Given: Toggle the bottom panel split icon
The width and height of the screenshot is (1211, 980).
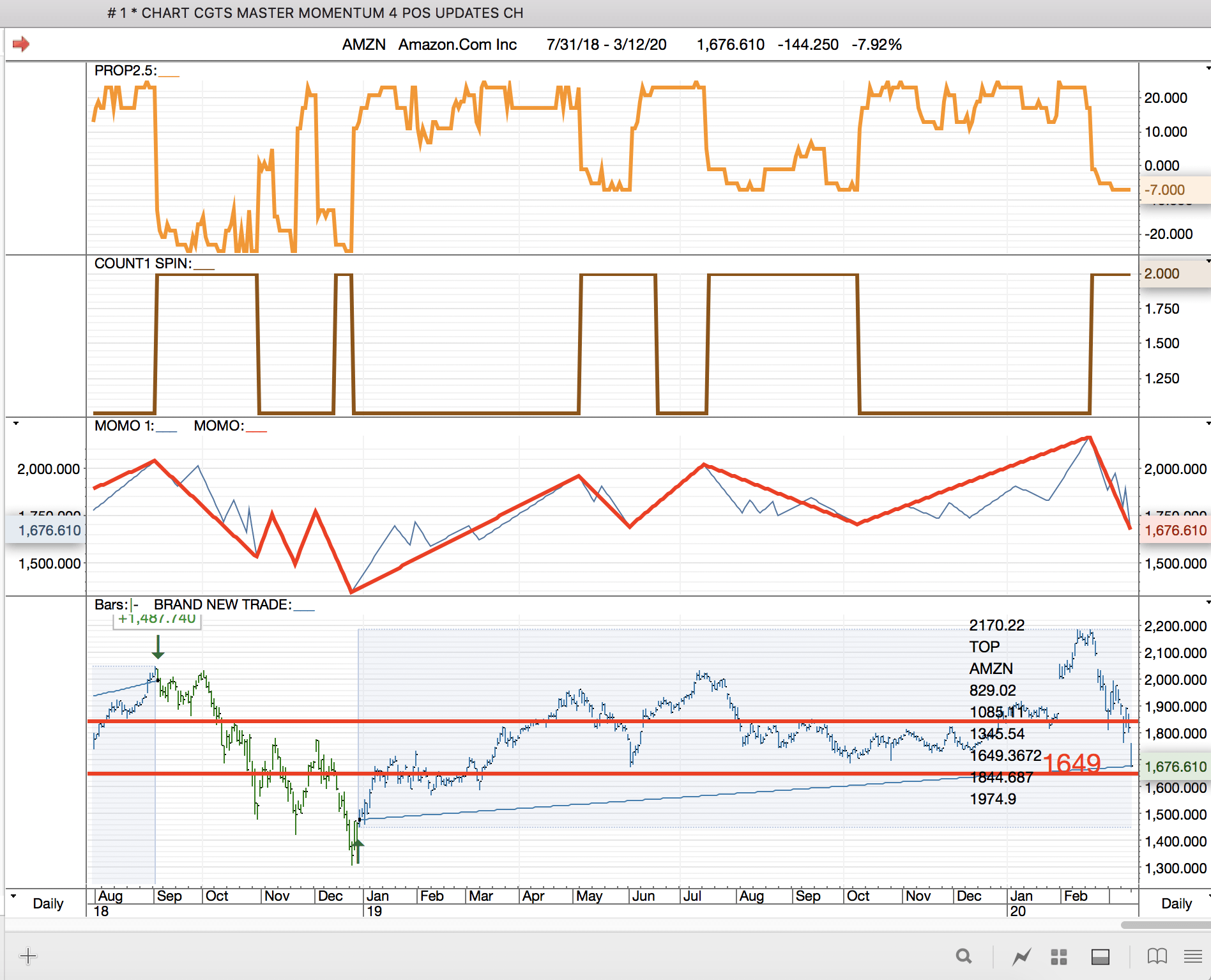Looking at the screenshot, I should pyautogui.click(x=1100, y=956).
